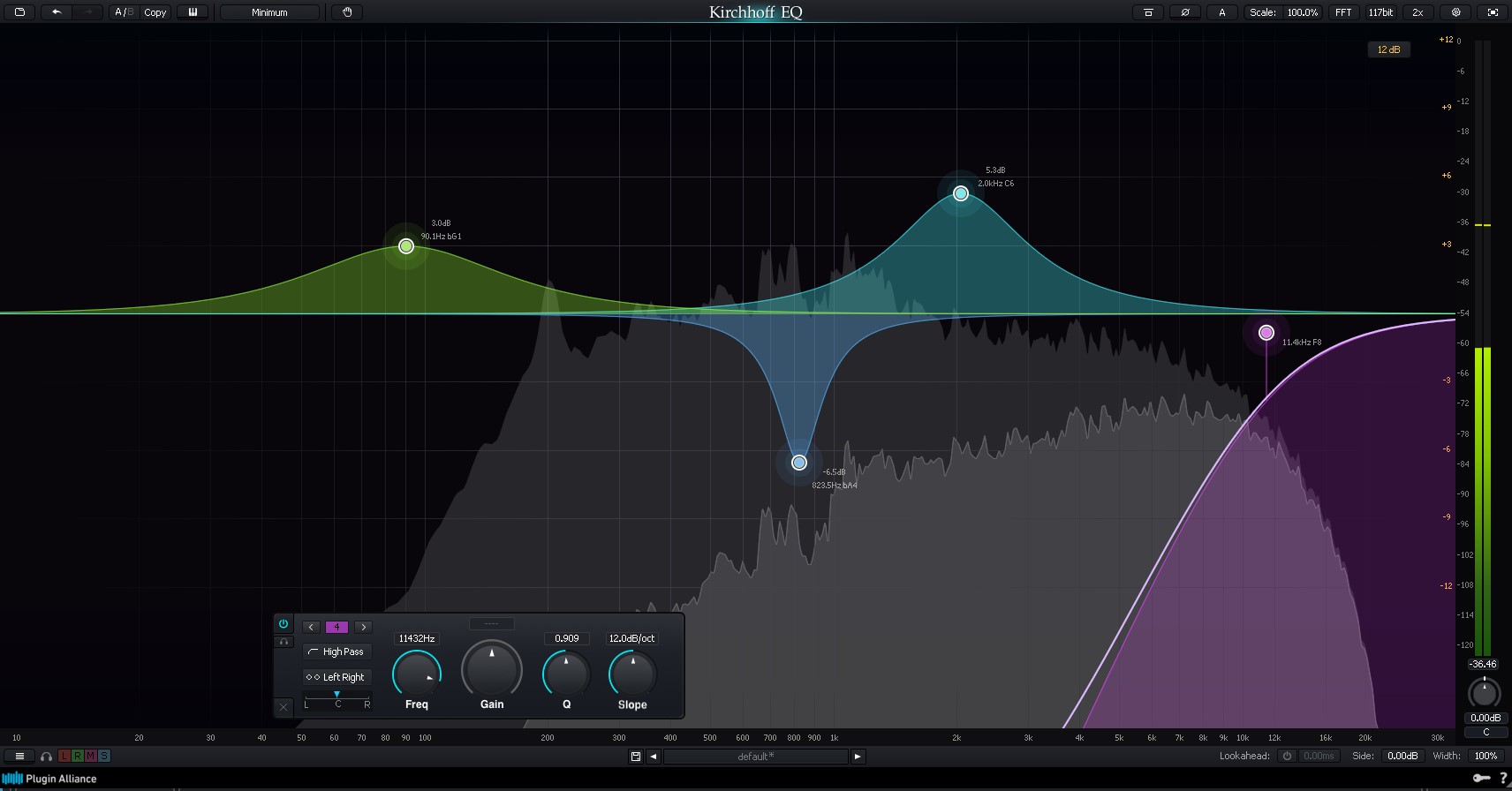Toggle the M mid channel button
The height and width of the screenshot is (791, 1512).
[91, 756]
